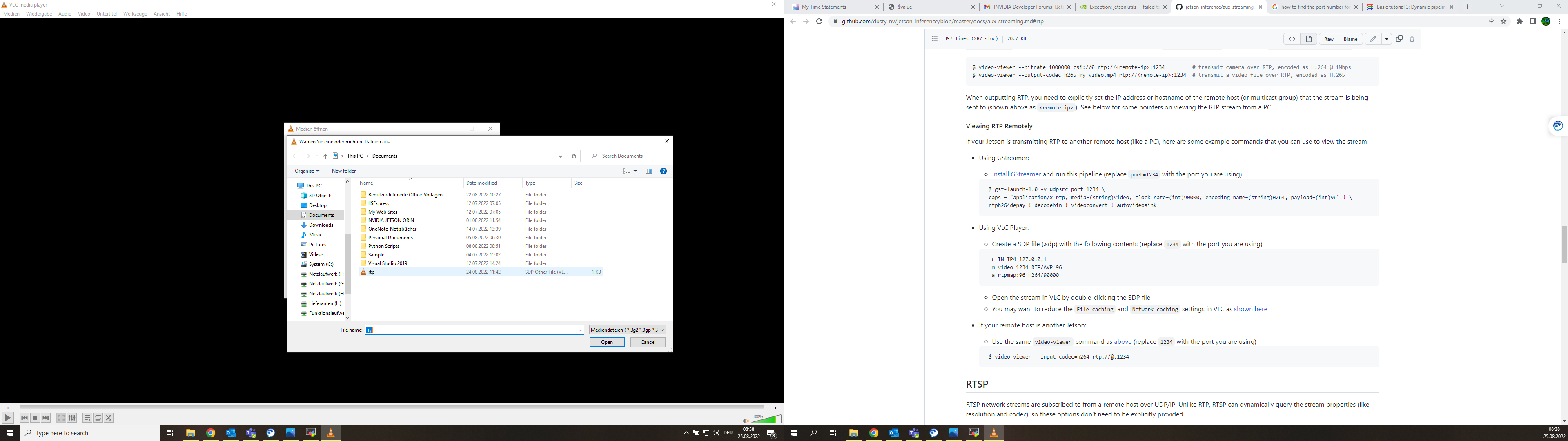
Task: Mute VLC via the speaker icon
Action: 746,420
